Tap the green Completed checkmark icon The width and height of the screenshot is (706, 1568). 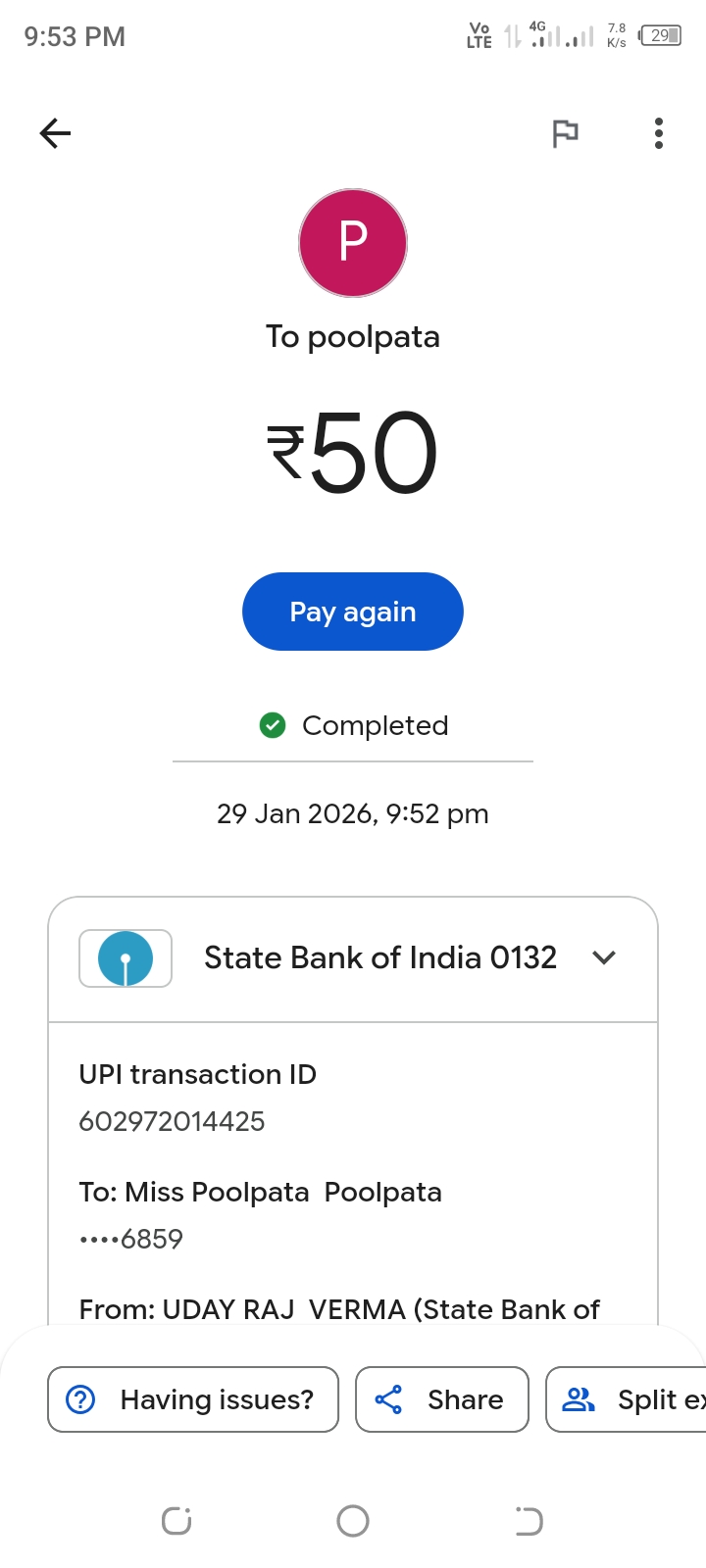click(x=273, y=725)
